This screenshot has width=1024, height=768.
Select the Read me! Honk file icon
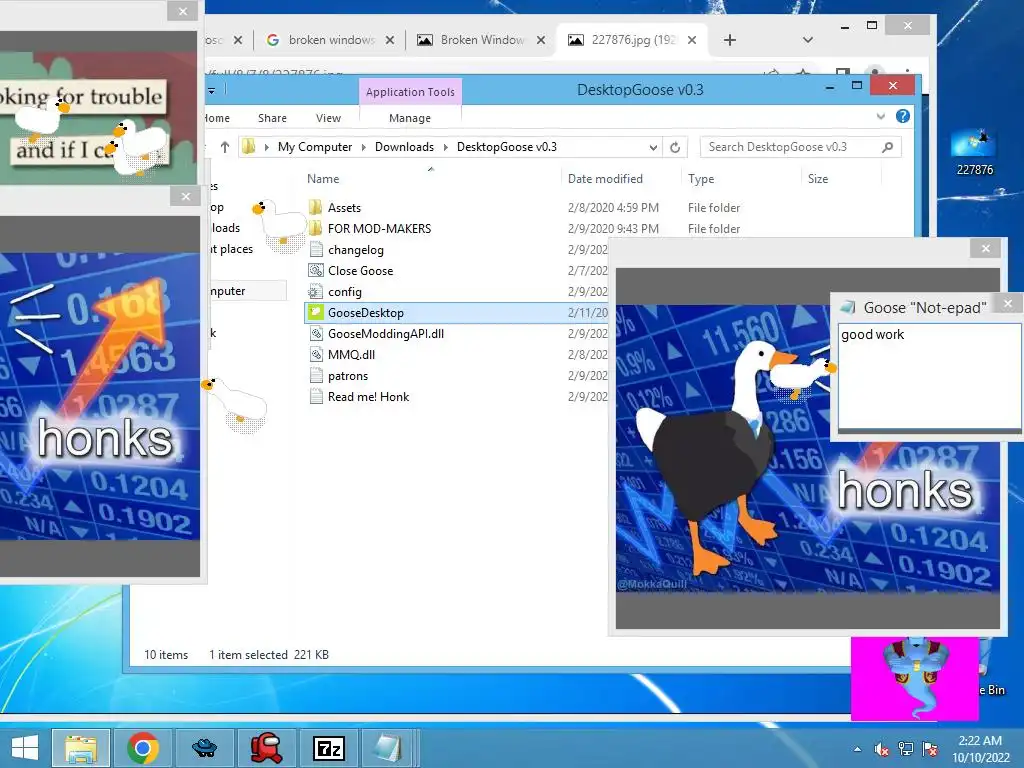tap(316, 396)
